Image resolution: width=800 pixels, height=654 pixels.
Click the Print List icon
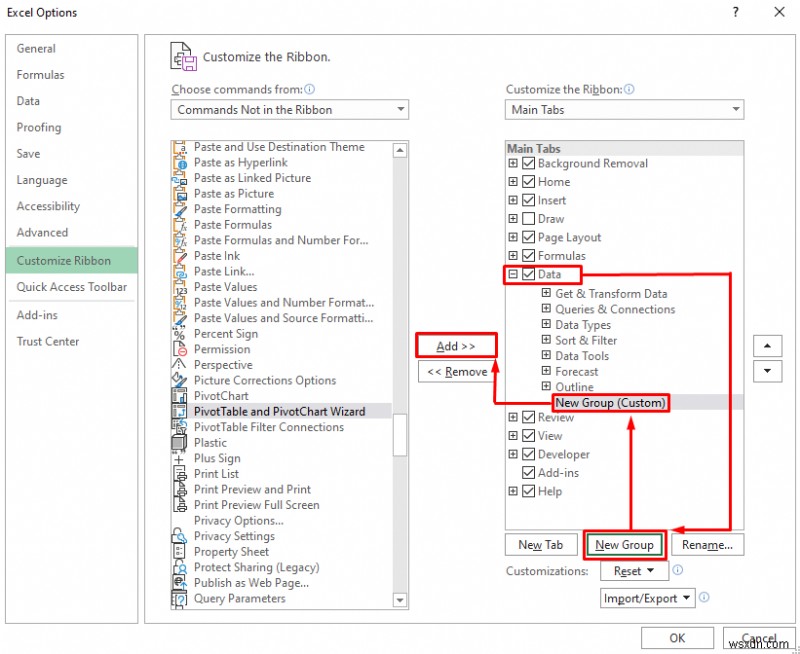coord(180,474)
